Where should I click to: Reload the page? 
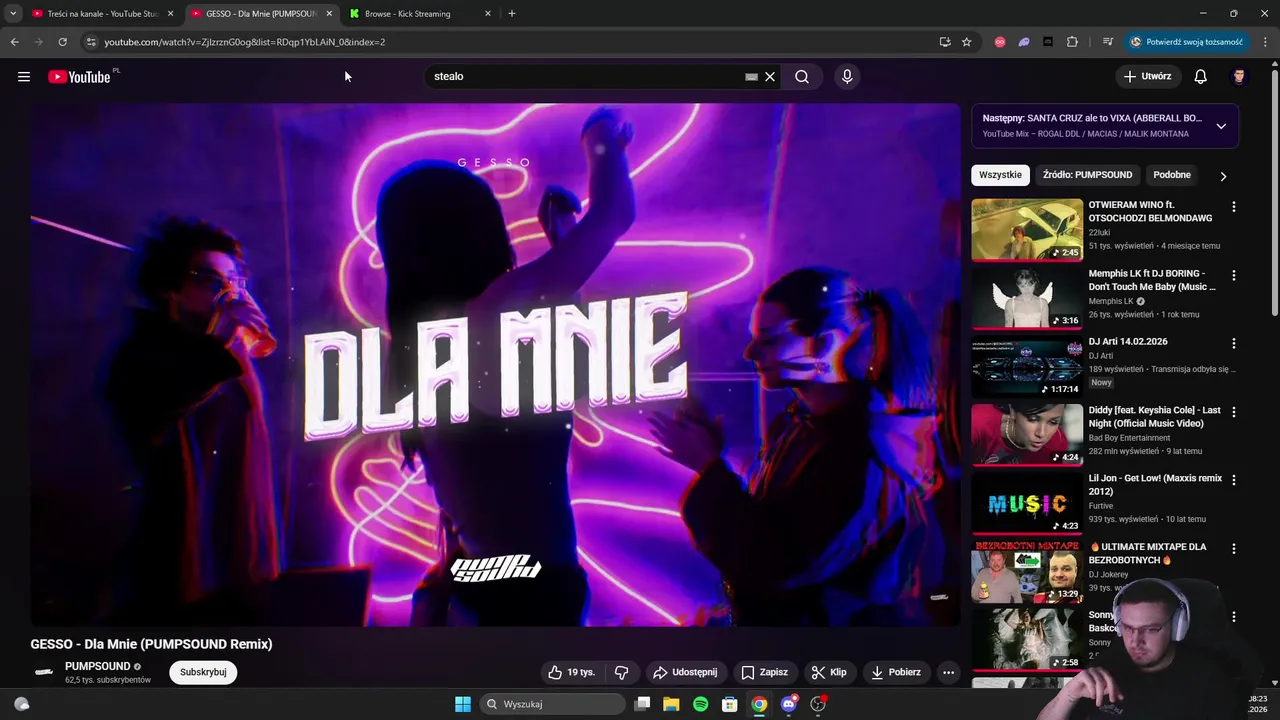click(x=62, y=42)
